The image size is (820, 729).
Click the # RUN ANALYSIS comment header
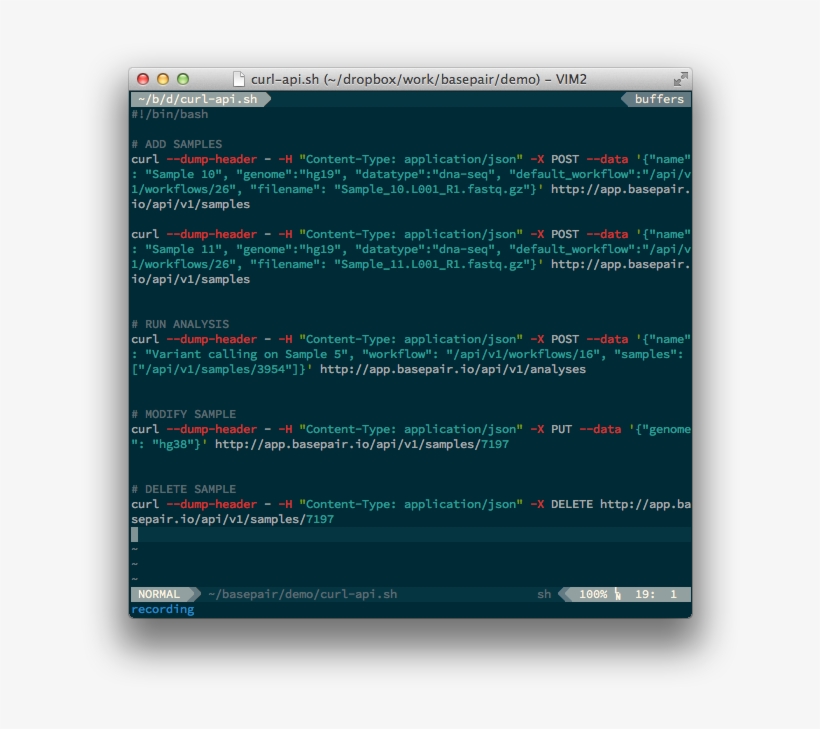coord(182,324)
